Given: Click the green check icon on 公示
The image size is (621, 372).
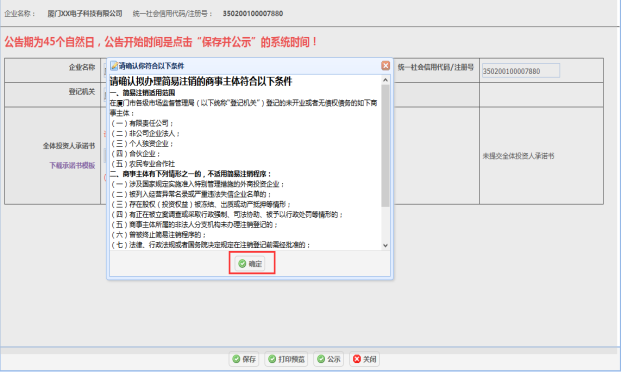Looking at the screenshot, I should tap(321, 359).
